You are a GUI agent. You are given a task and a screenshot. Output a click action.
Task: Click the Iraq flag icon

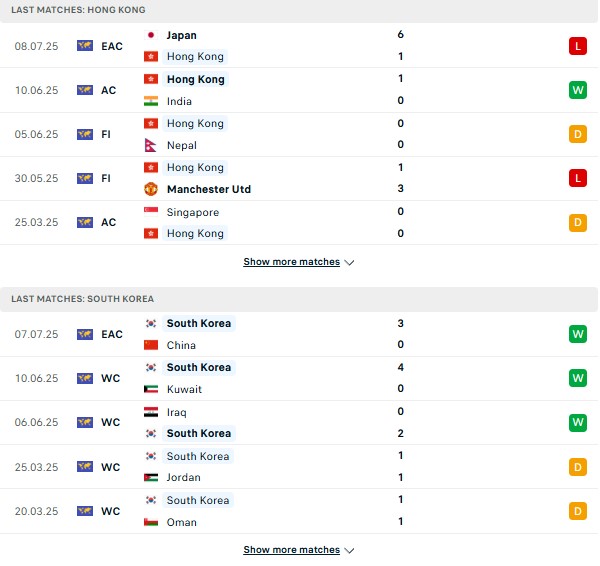151,412
